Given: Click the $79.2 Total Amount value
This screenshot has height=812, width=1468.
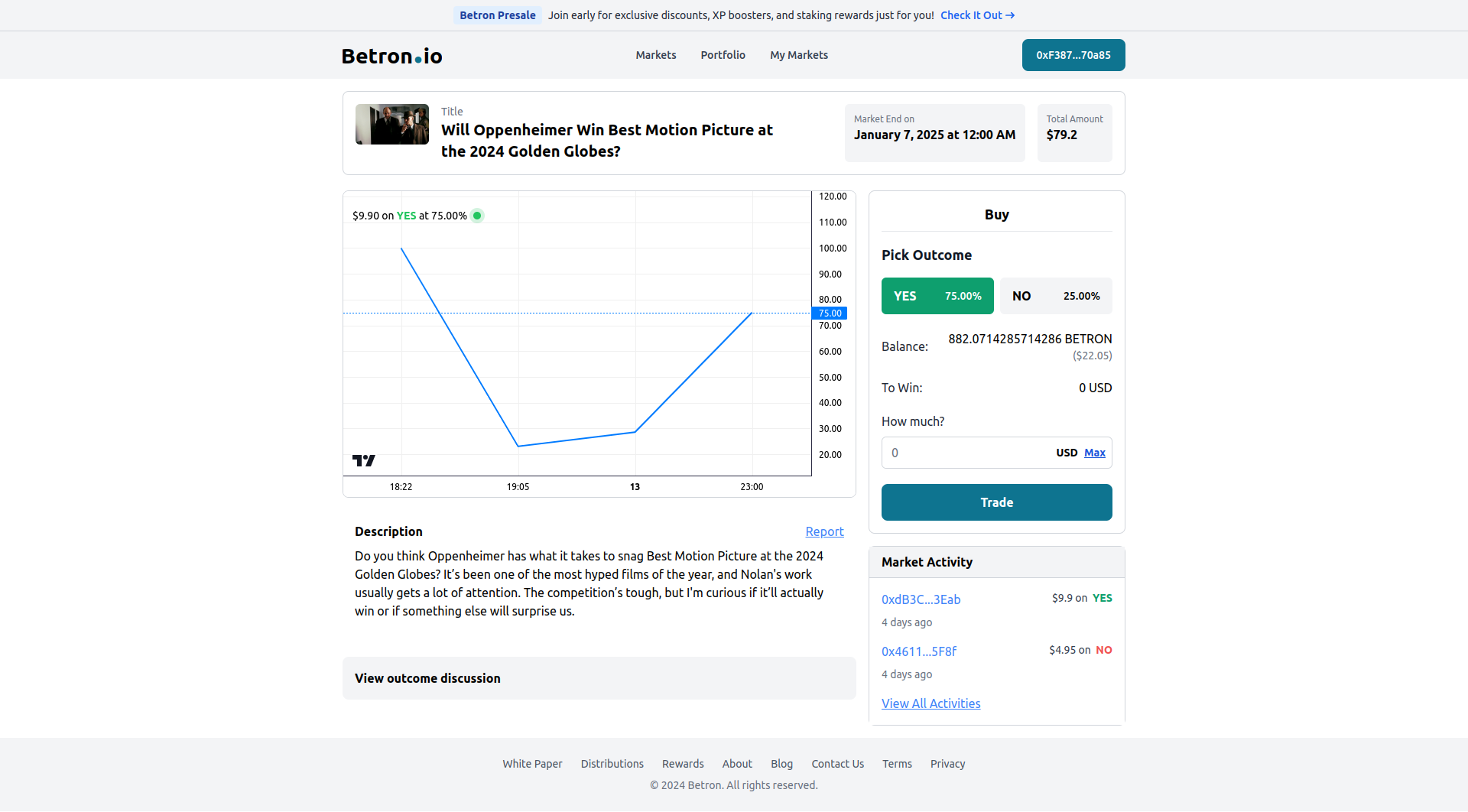Looking at the screenshot, I should (1062, 135).
